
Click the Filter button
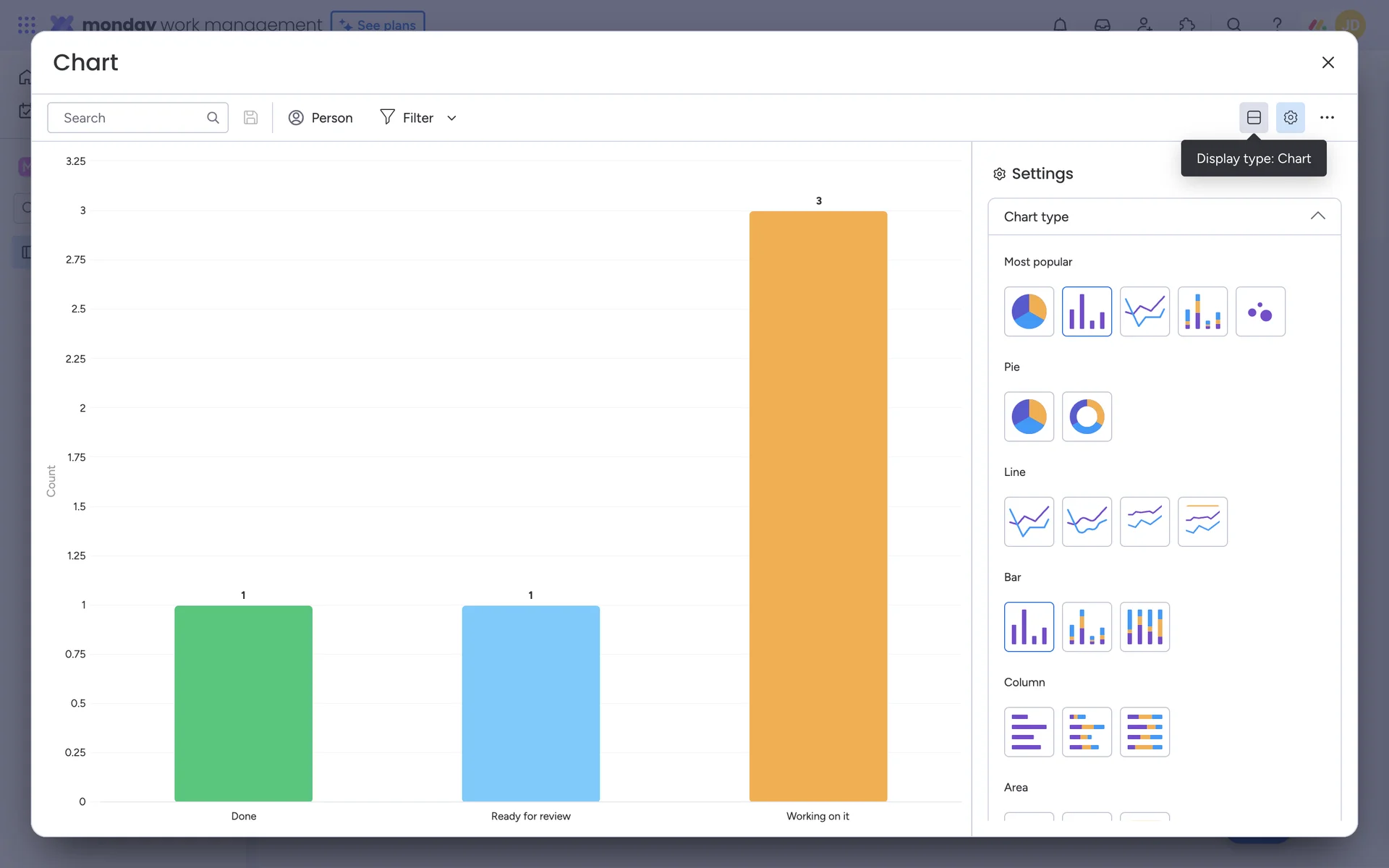tap(407, 118)
